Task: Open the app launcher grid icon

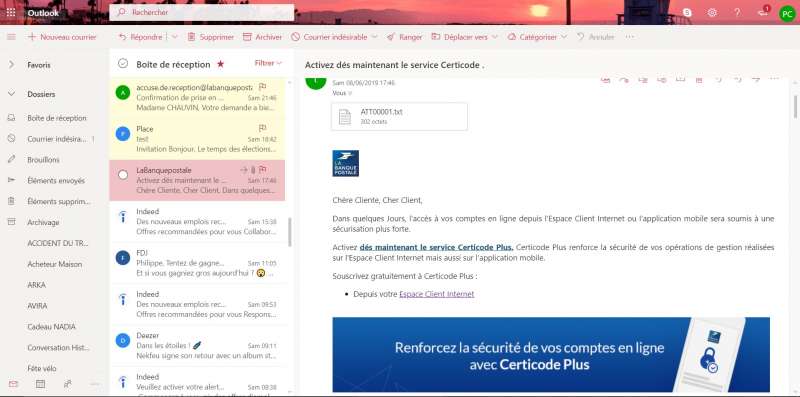Action: click(x=11, y=12)
